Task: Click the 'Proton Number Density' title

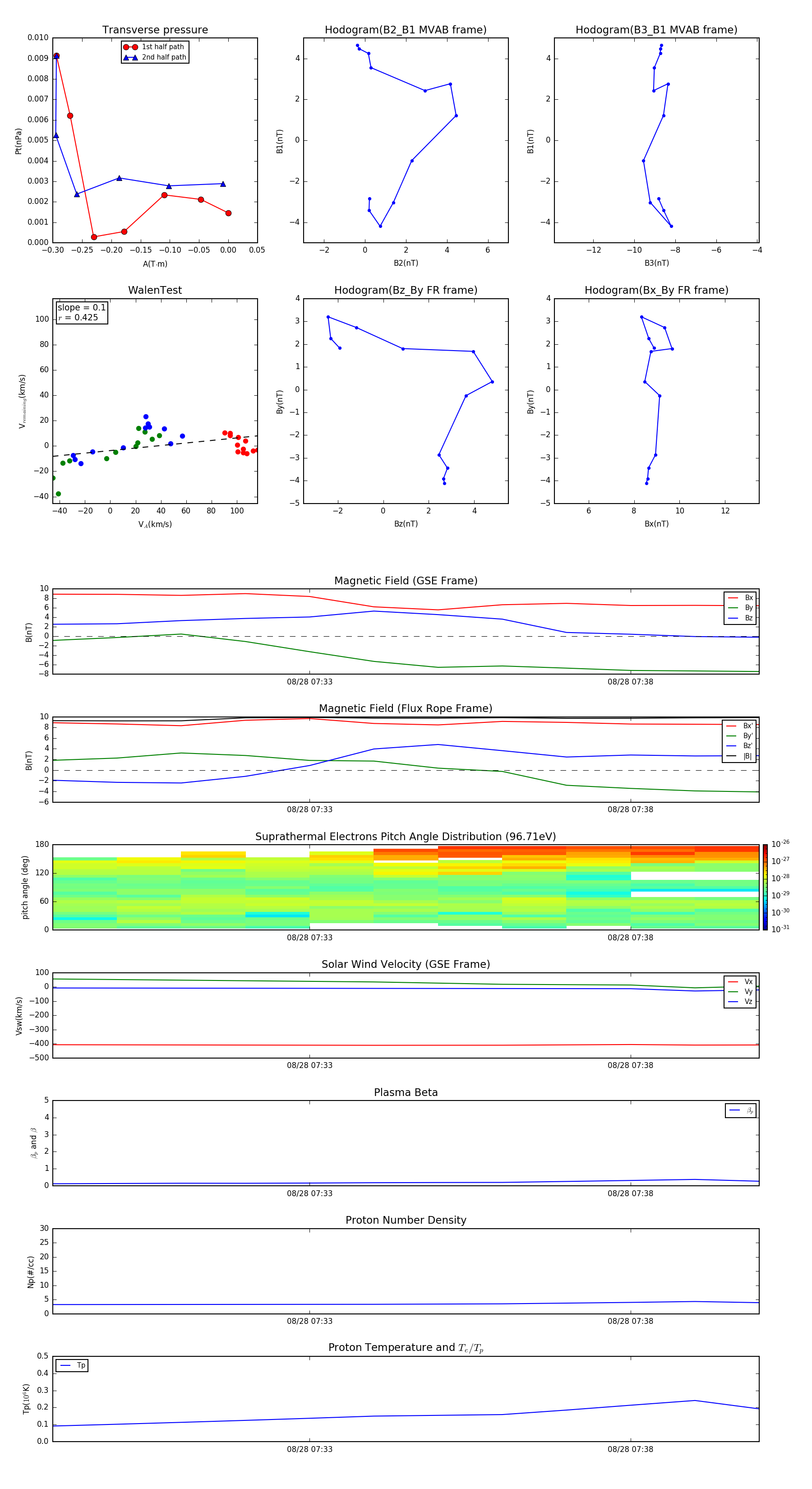Action: pyautogui.click(x=406, y=1220)
